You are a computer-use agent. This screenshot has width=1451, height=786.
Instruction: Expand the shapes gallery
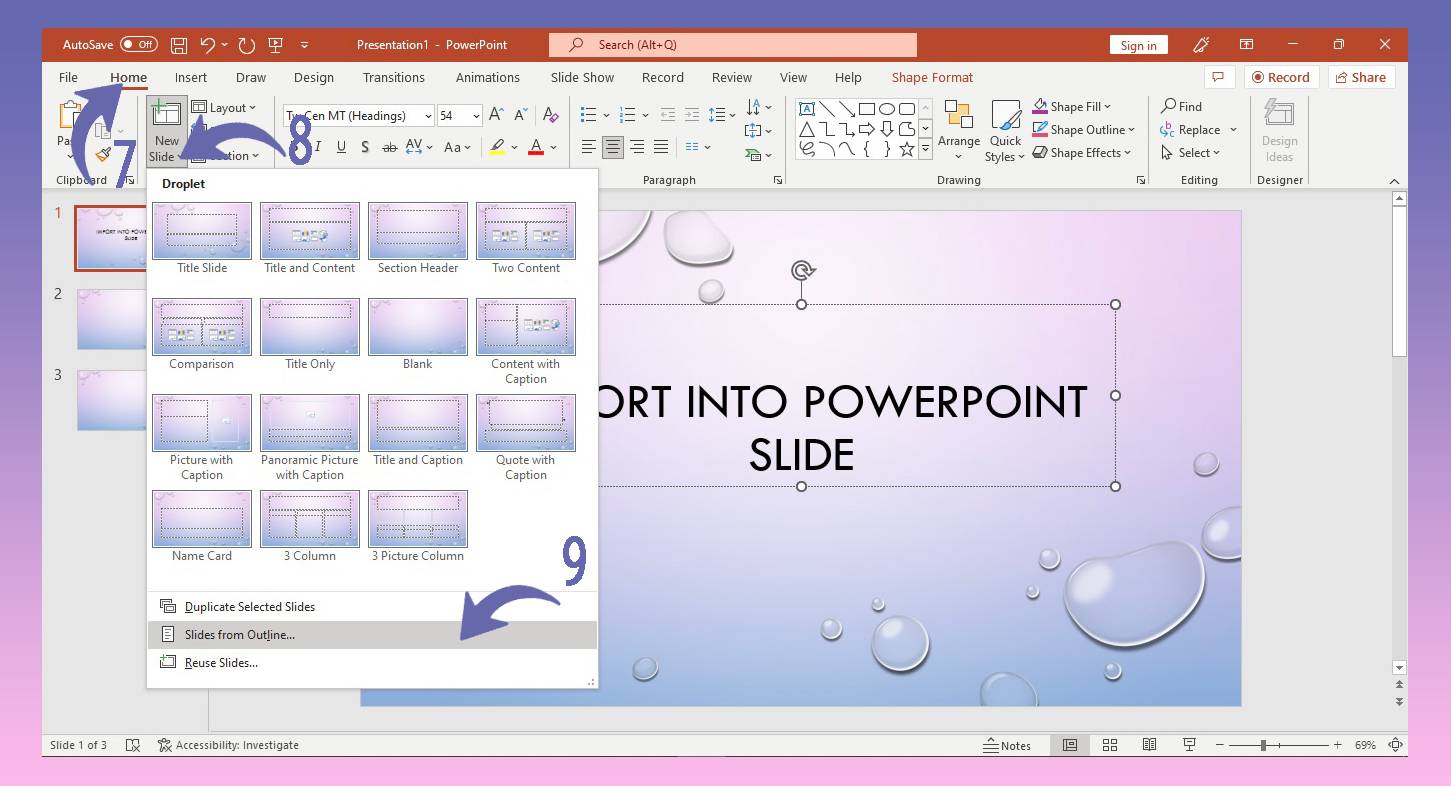(x=925, y=150)
